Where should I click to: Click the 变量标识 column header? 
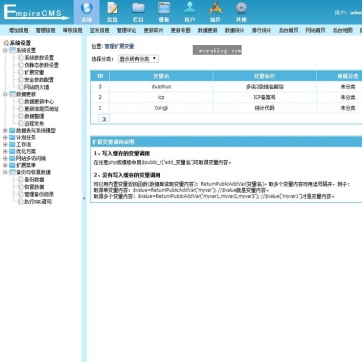(265, 76)
